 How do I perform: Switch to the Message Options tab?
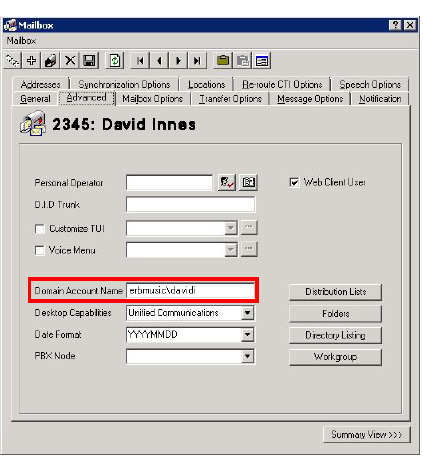click(x=310, y=99)
